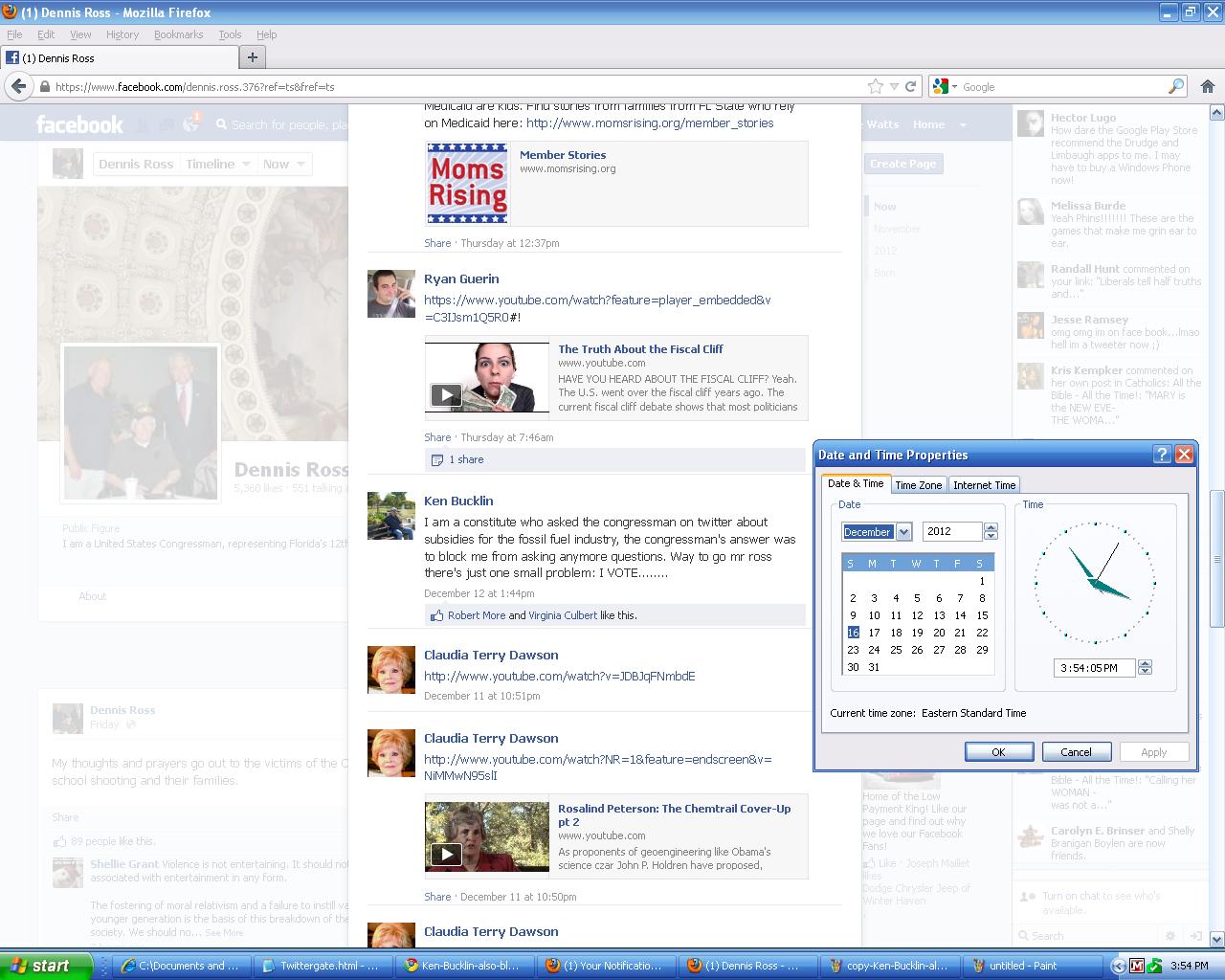Click Ken Bucklin's profile picture

pos(391,516)
